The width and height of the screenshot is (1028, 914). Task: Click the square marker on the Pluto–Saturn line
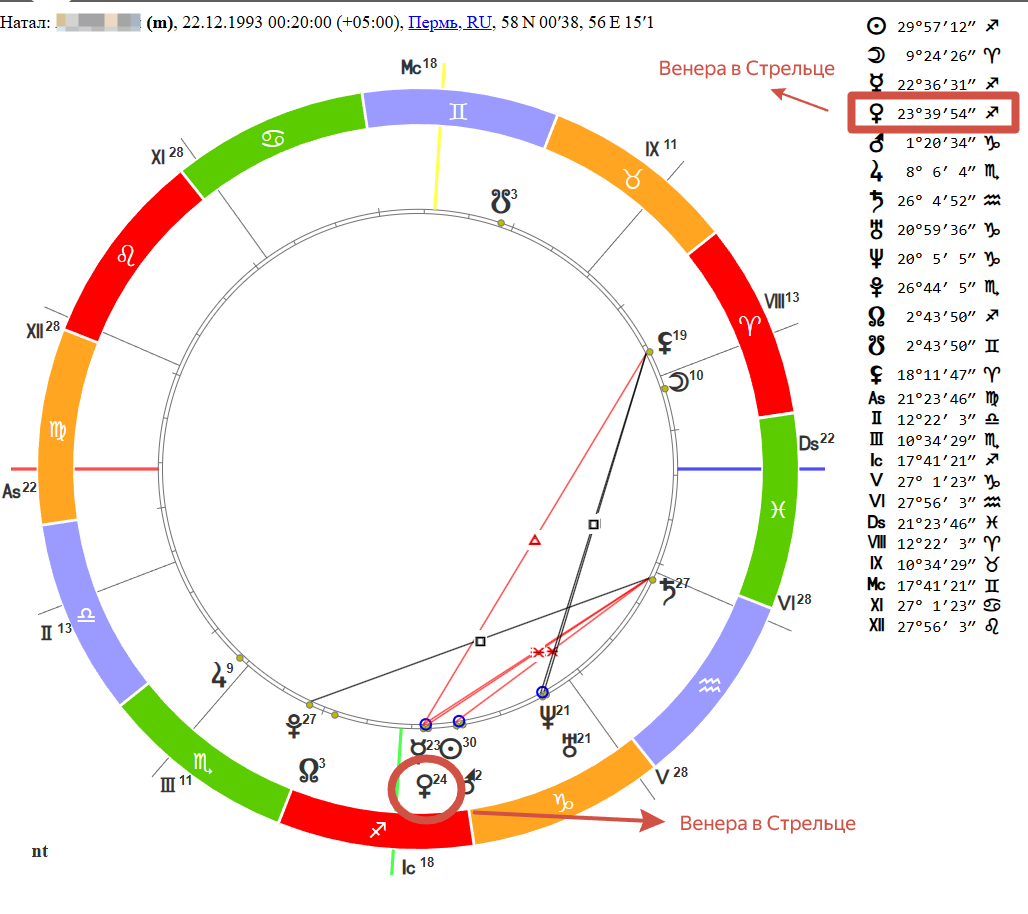pyautogui.click(x=480, y=641)
